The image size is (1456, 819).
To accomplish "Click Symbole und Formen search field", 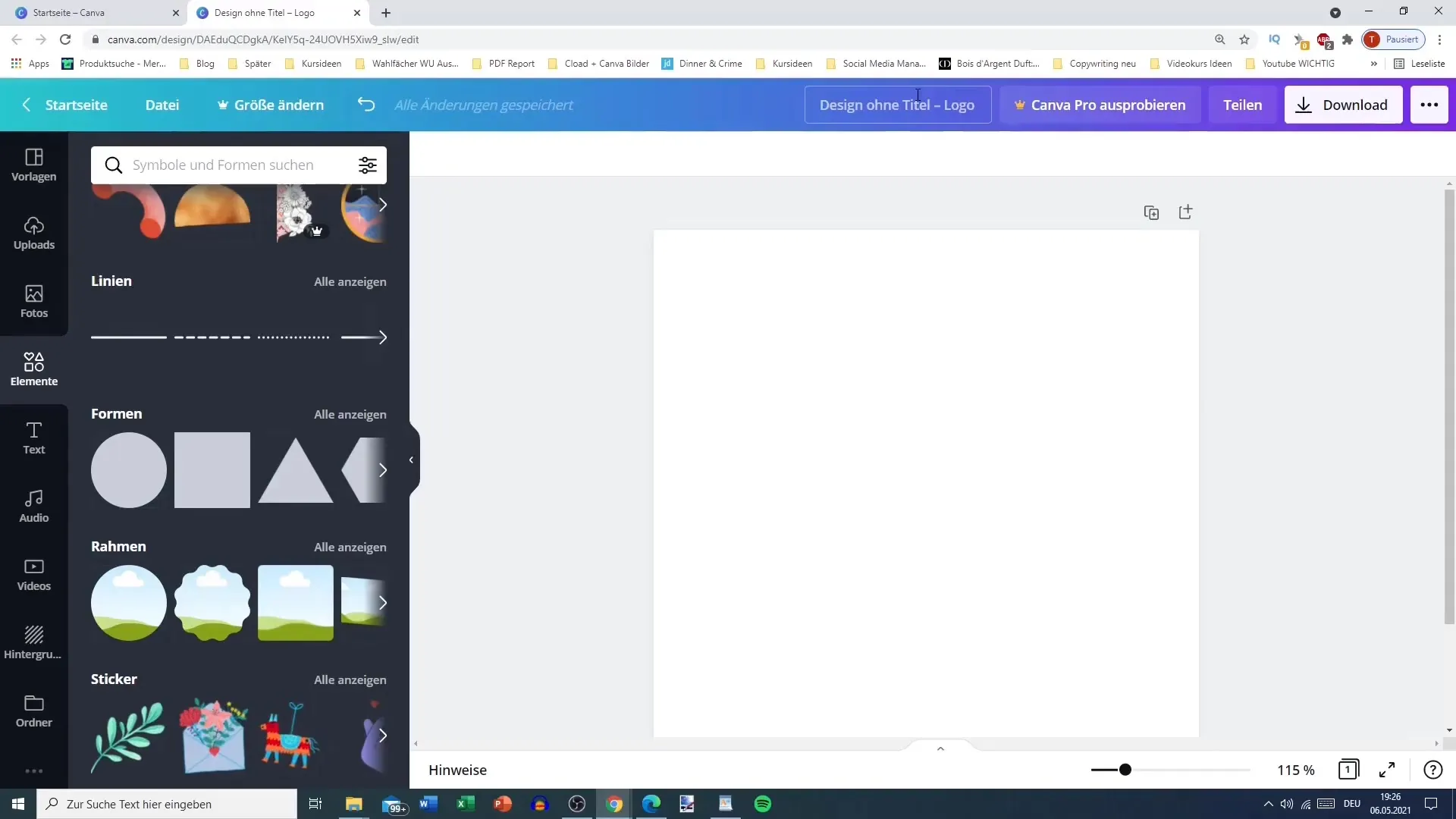I will [238, 164].
